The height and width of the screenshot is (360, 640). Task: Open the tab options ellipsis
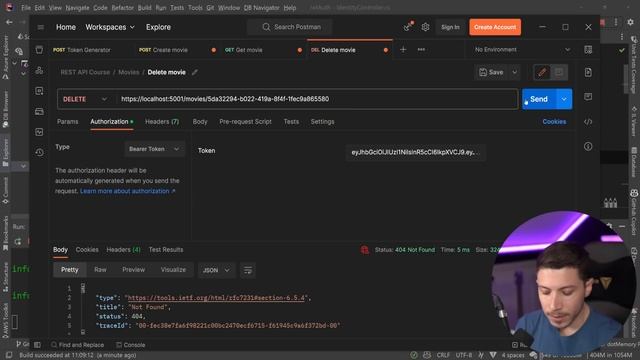pyautogui.click(x=421, y=50)
